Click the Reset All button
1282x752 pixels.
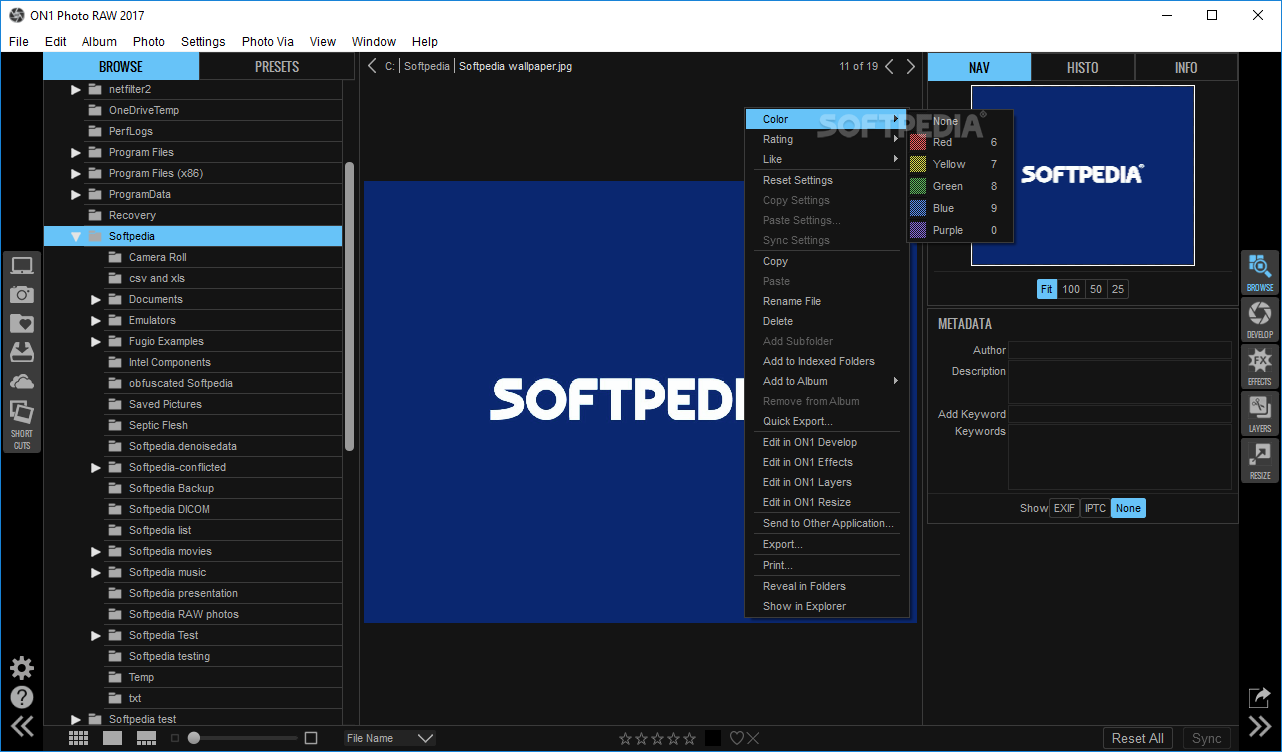point(1138,738)
